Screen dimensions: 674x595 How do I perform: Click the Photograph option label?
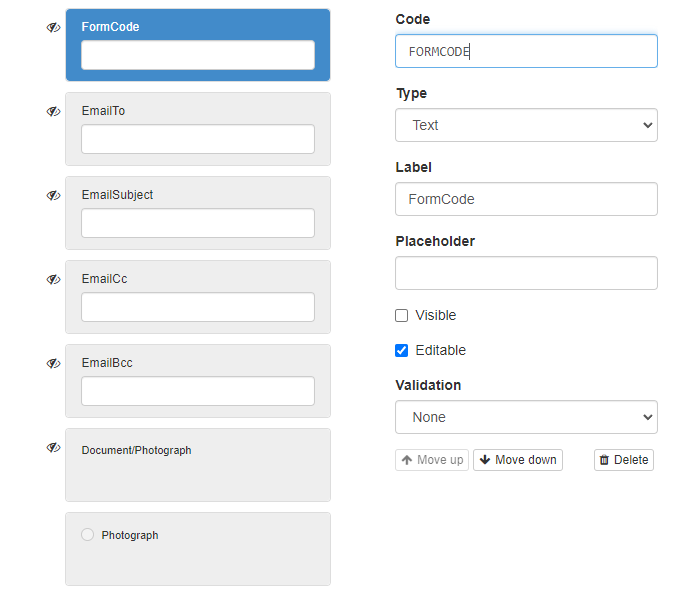(x=130, y=535)
